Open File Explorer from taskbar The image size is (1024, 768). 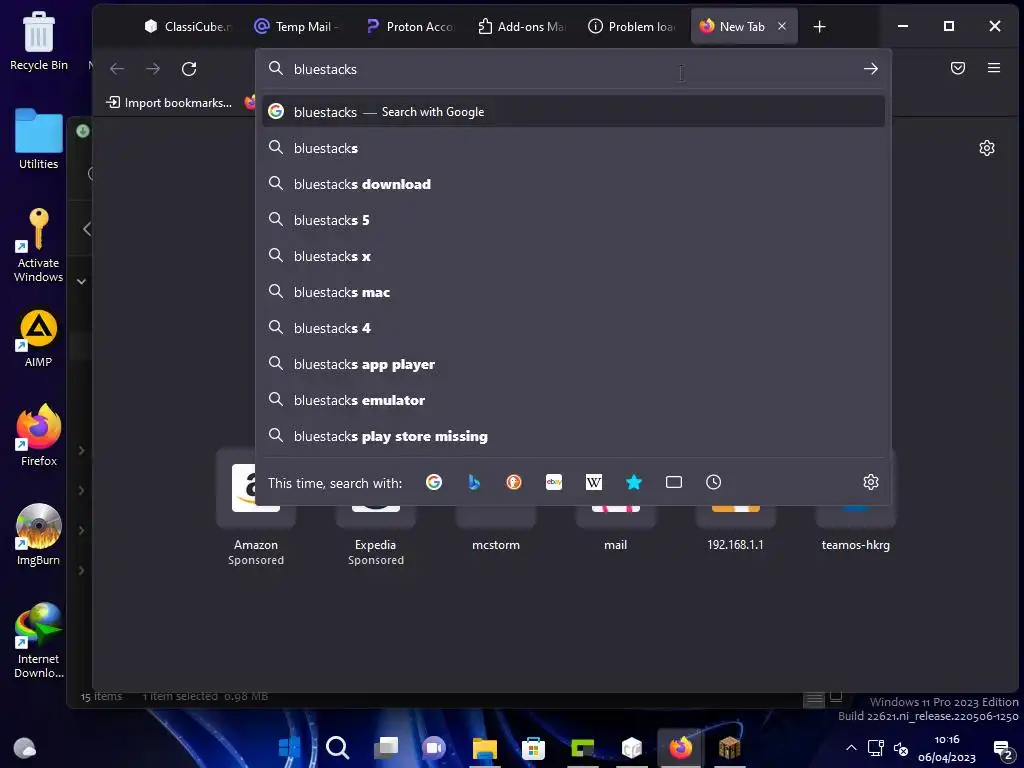click(x=485, y=747)
